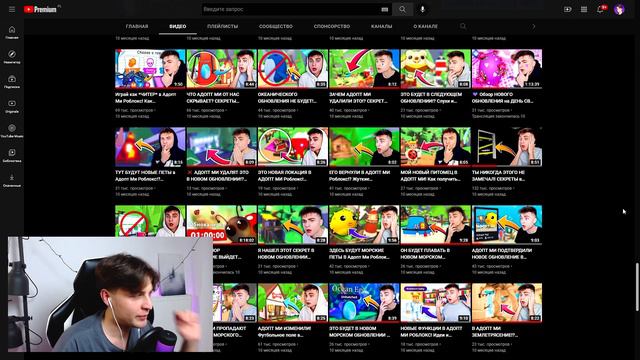Open YouTube Music in the sidebar
This screenshot has height=360, width=640.
(x=12, y=131)
